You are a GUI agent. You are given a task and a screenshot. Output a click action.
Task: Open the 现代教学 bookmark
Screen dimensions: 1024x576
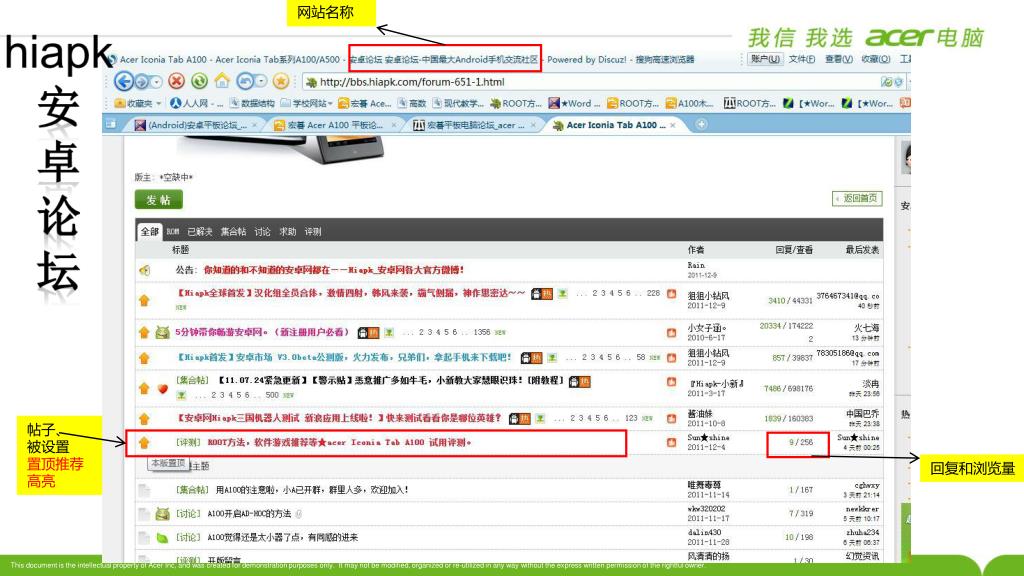coord(458,103)
